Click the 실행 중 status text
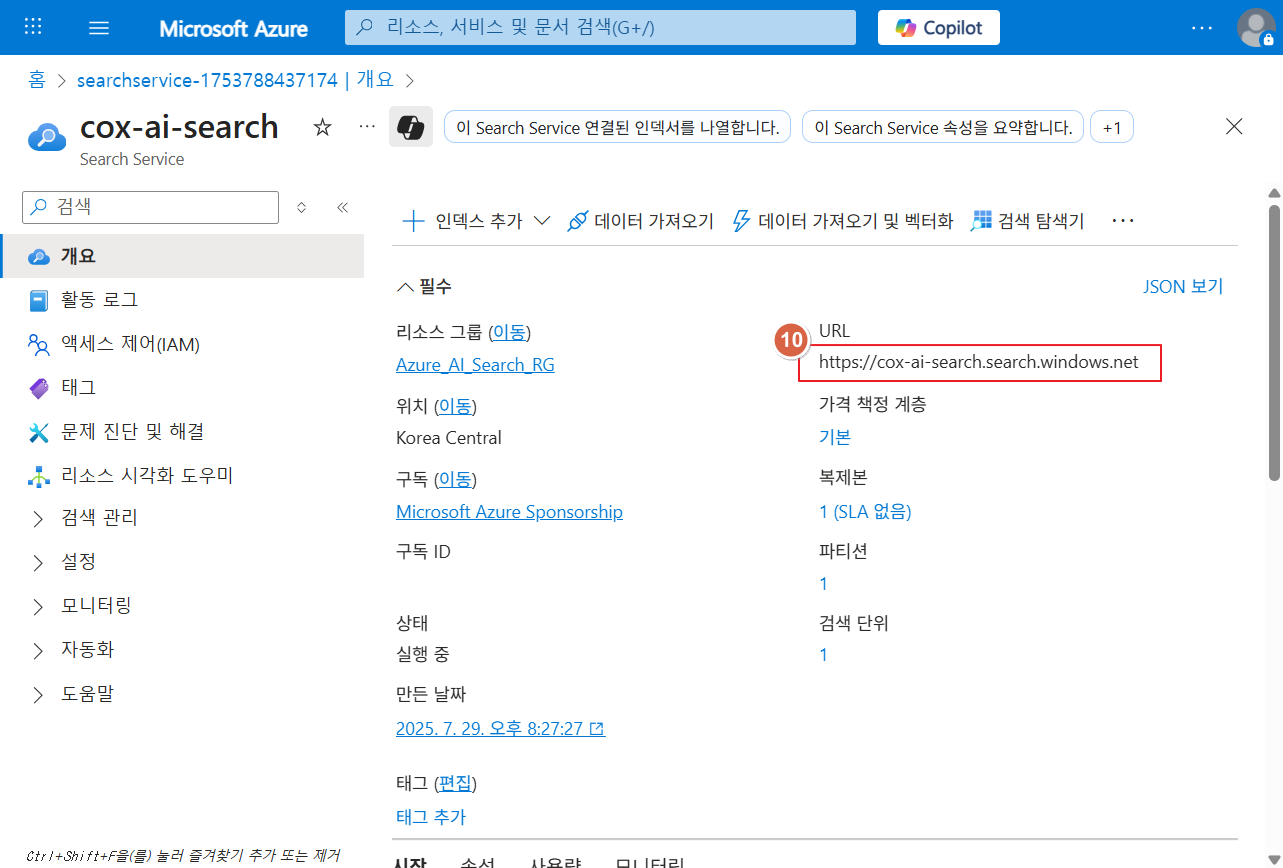The height and width of the screenshot is (868, 1283). [x=423, y=655]
